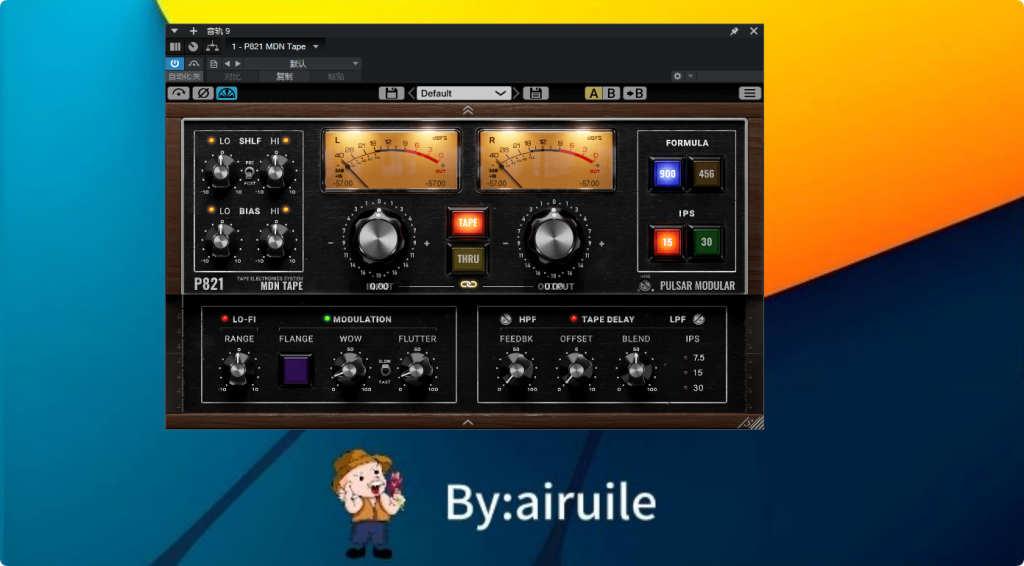
Task: Click the 复制 copy button
Action: (284, 76)
